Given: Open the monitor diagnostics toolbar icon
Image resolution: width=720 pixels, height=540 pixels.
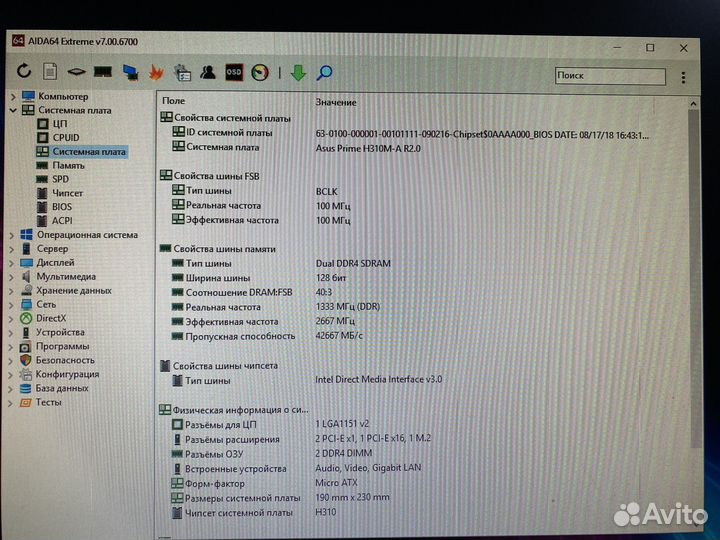Looking at the screenshot, I should coord(130,72).
